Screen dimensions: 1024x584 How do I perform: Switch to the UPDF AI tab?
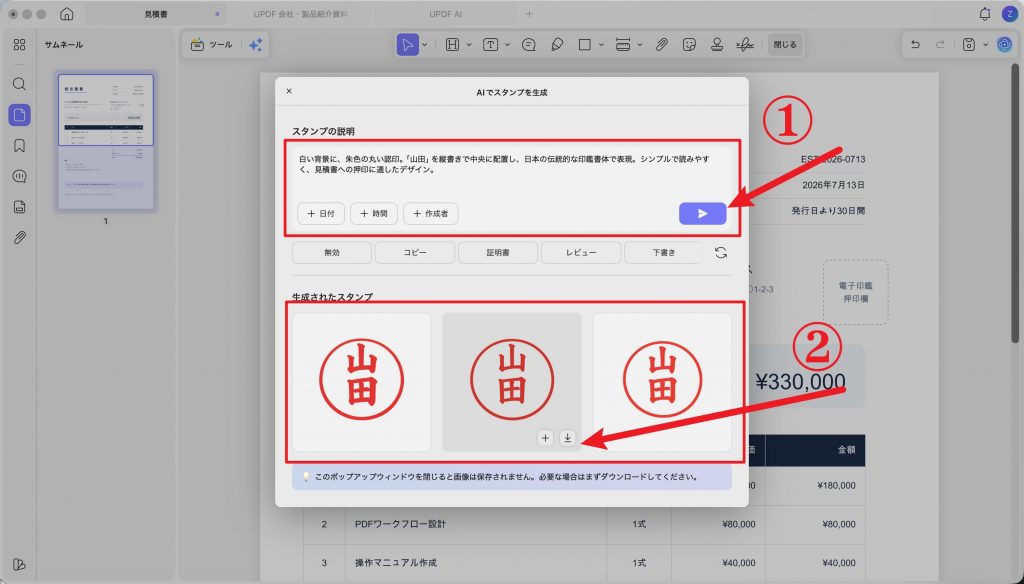446,14
